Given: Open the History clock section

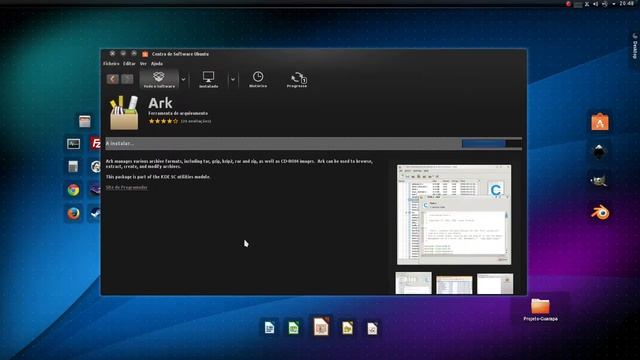Looking at the screenshot, I should tap(258, 79).
